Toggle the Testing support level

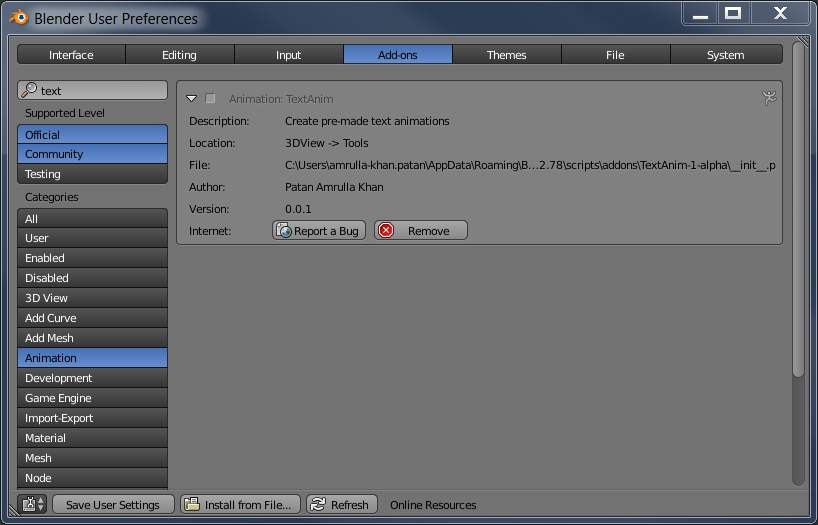tap(92, 173)
